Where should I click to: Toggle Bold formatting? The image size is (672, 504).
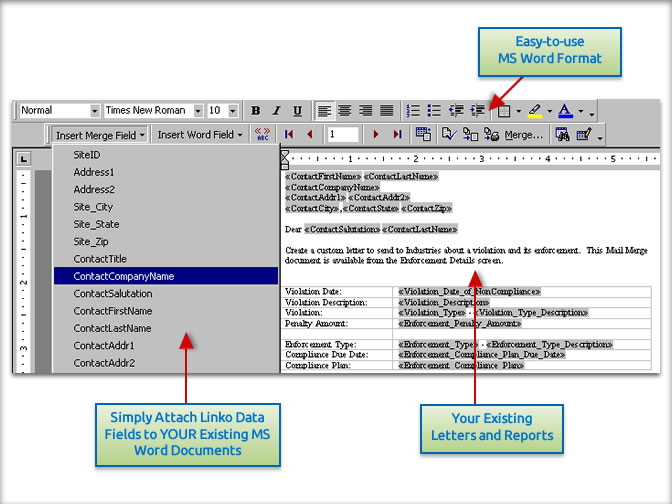(256, 111)
